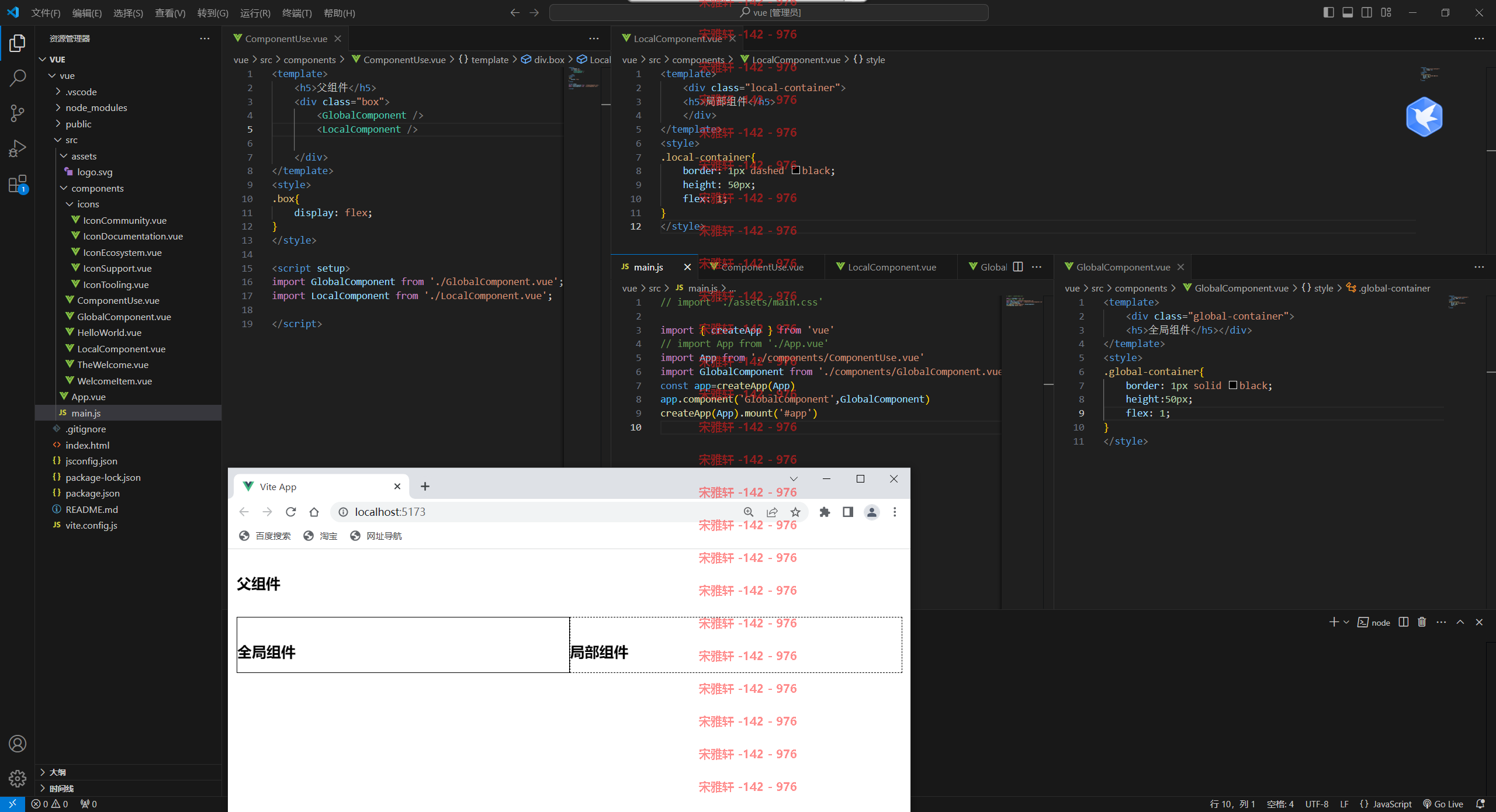1496x812 pixels.
Task: Switch to the main.js editor tab
Action: point(648,267)
